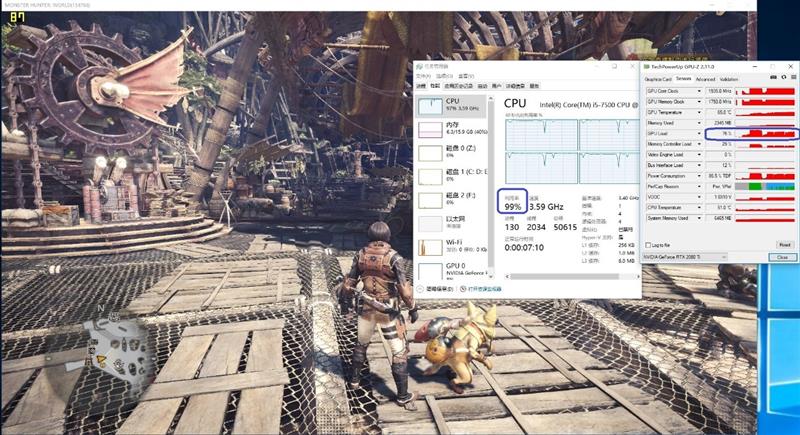Open PerfCap Reason sensor dropdown
Viewport: 800px width, 435px height.
point(699,187)
